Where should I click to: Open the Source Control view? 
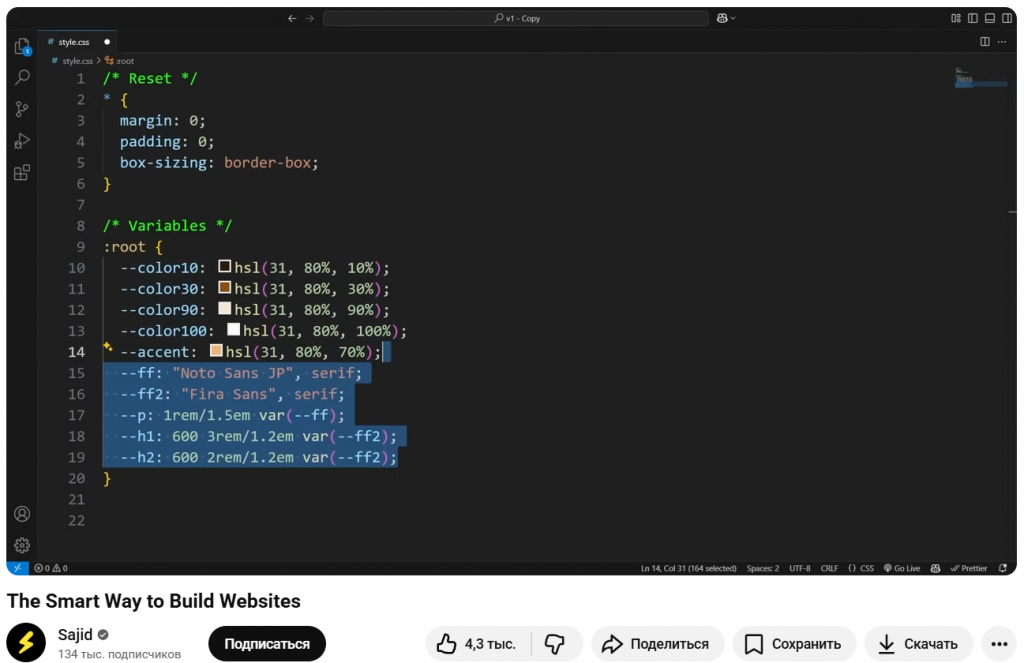tap(22, 109)
